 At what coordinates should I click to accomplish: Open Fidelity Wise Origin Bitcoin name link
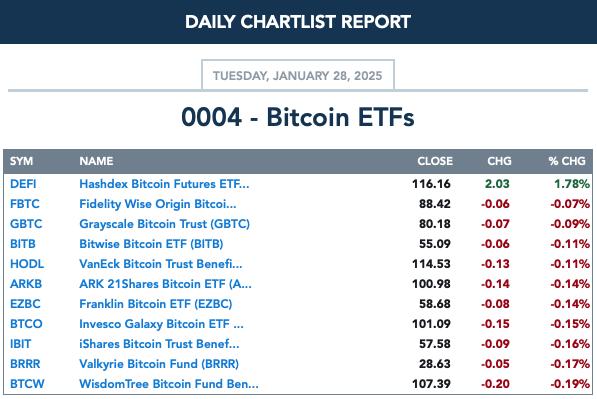click(x=158, y=204)
